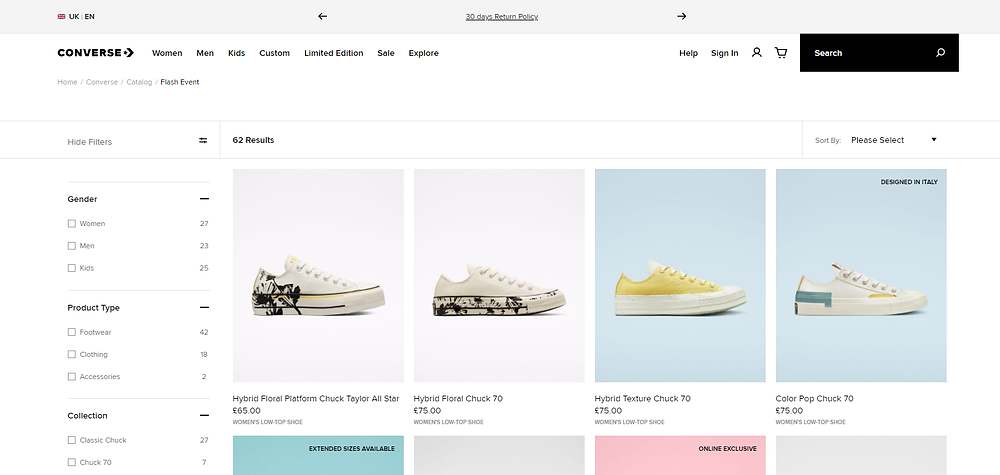Check the Accessories filter
1000x475 pixels.
71,377
